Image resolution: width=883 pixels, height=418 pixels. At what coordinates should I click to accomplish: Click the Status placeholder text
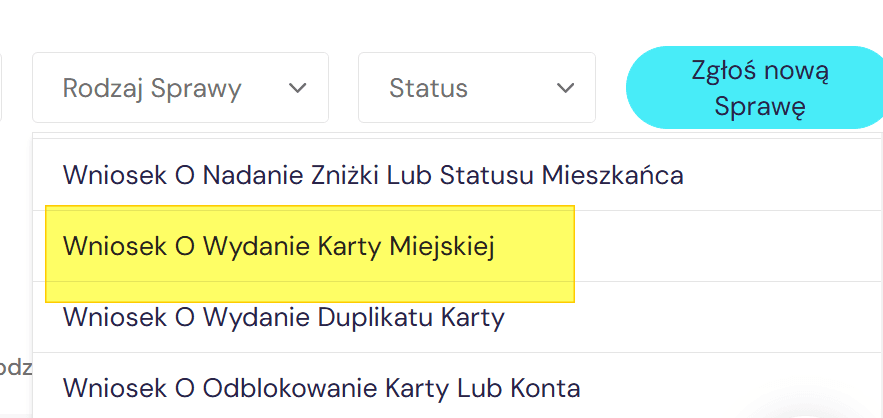click(x=428, y=88)
